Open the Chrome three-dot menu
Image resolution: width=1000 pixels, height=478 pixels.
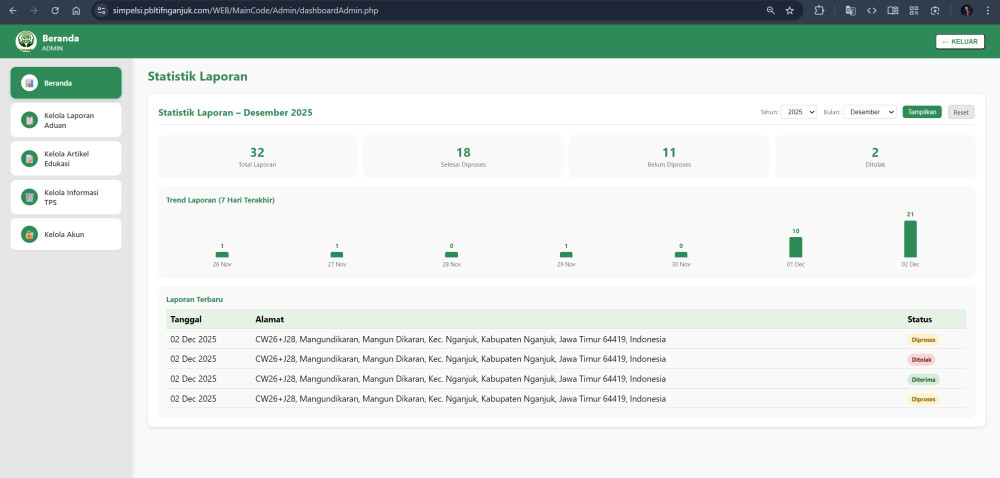[988, 10]
